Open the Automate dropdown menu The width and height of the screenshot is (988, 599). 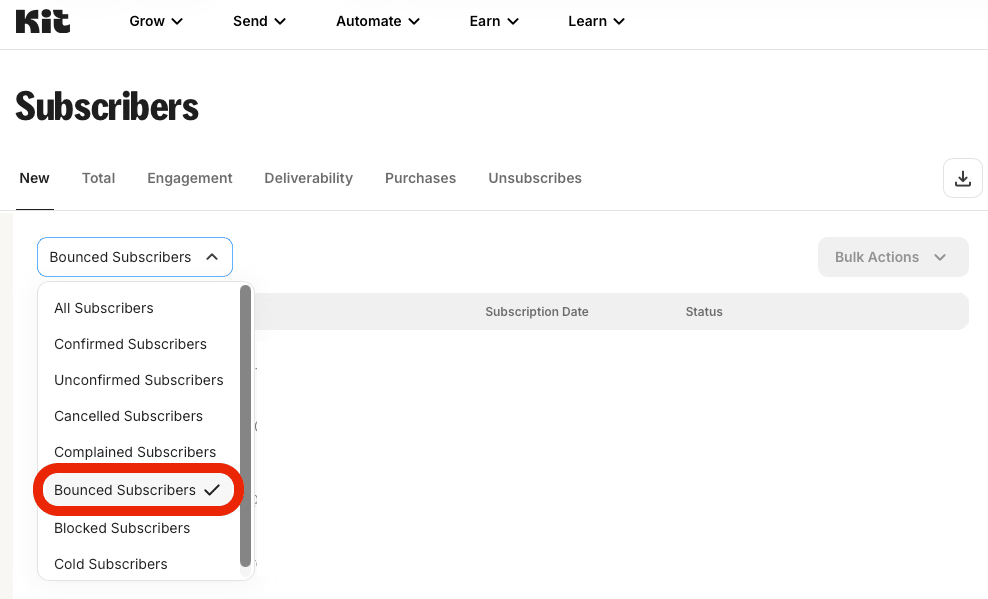(377, 21)
